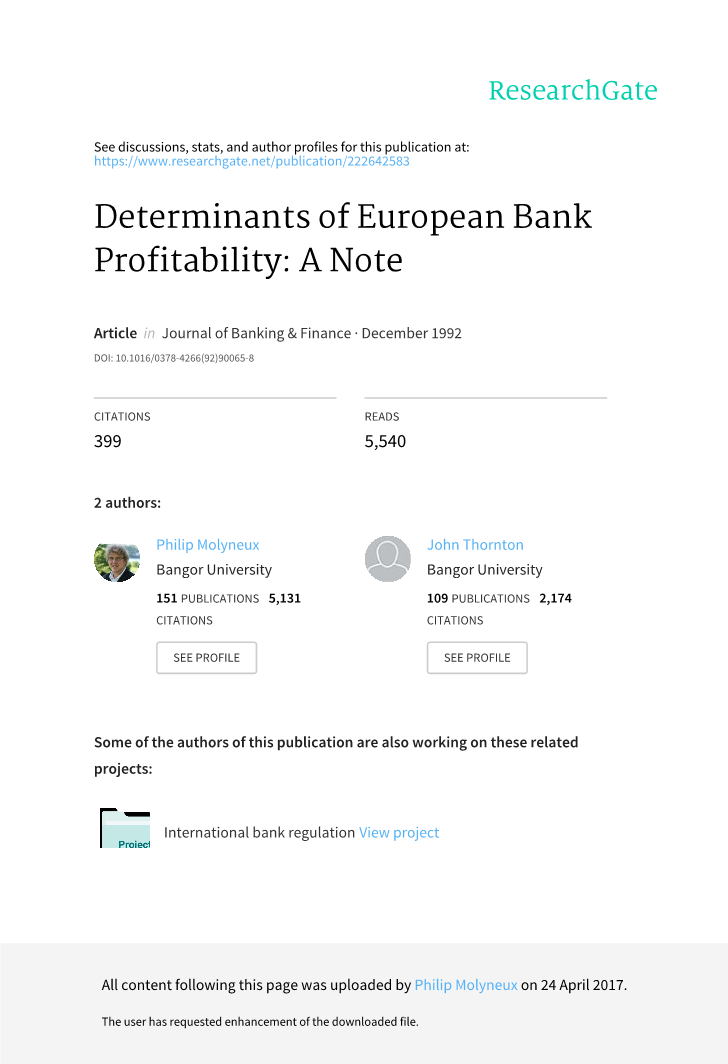Click the reads count 5,540
The height and width of the screenshot is (1064, 728).
[x=385, y=441]
